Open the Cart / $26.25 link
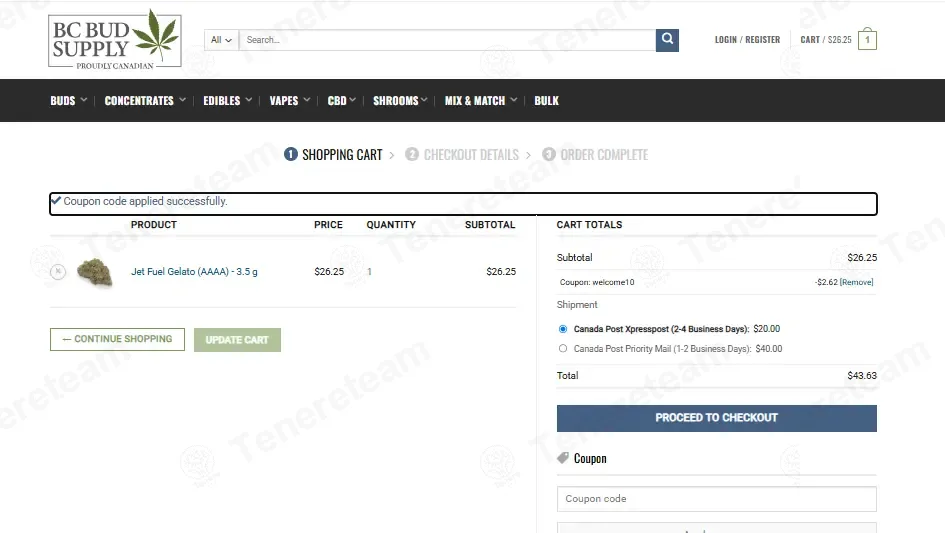This screenshot has width=945, height=533. pos(826,40)
